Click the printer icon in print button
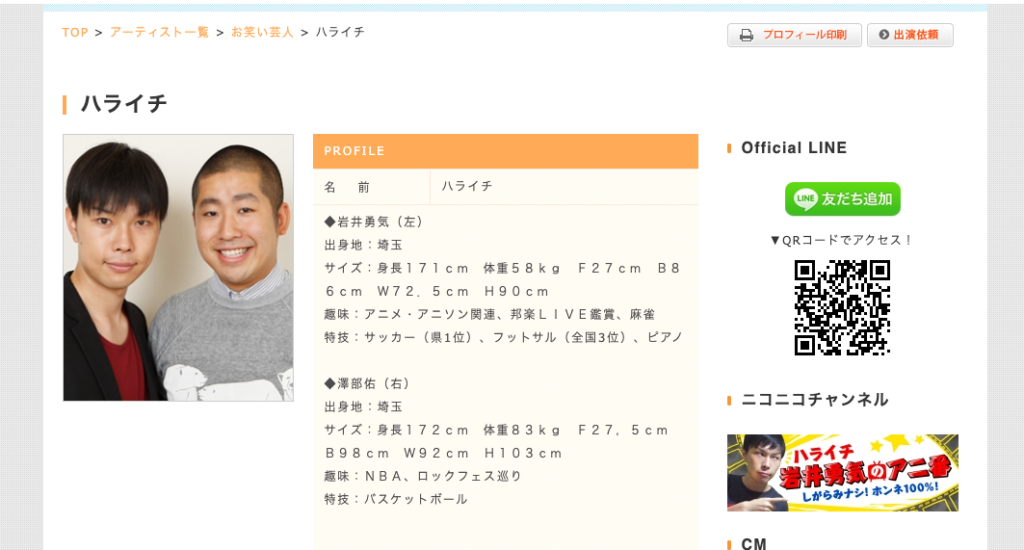The height and width of the screenshot is (550, 1024). (746, 35)
